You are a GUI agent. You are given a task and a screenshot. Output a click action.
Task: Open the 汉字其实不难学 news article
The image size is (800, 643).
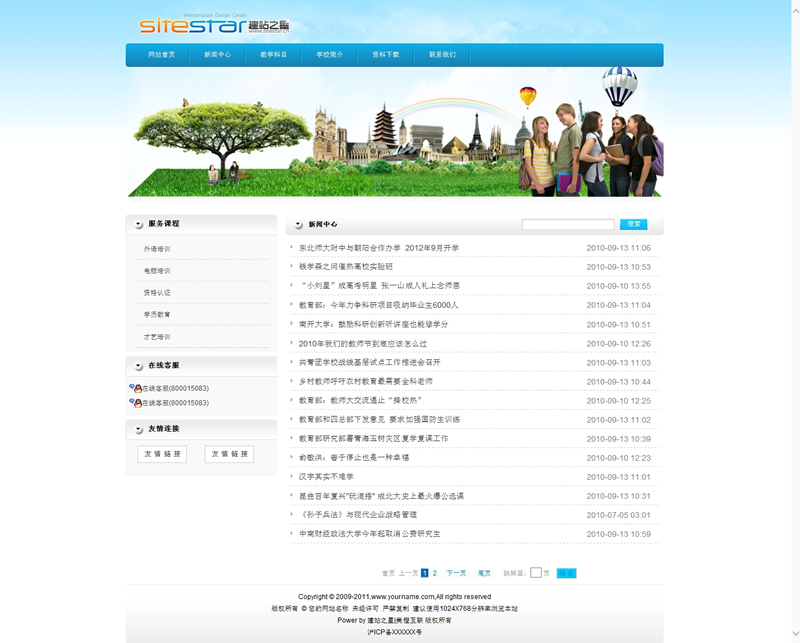(326, 477)
